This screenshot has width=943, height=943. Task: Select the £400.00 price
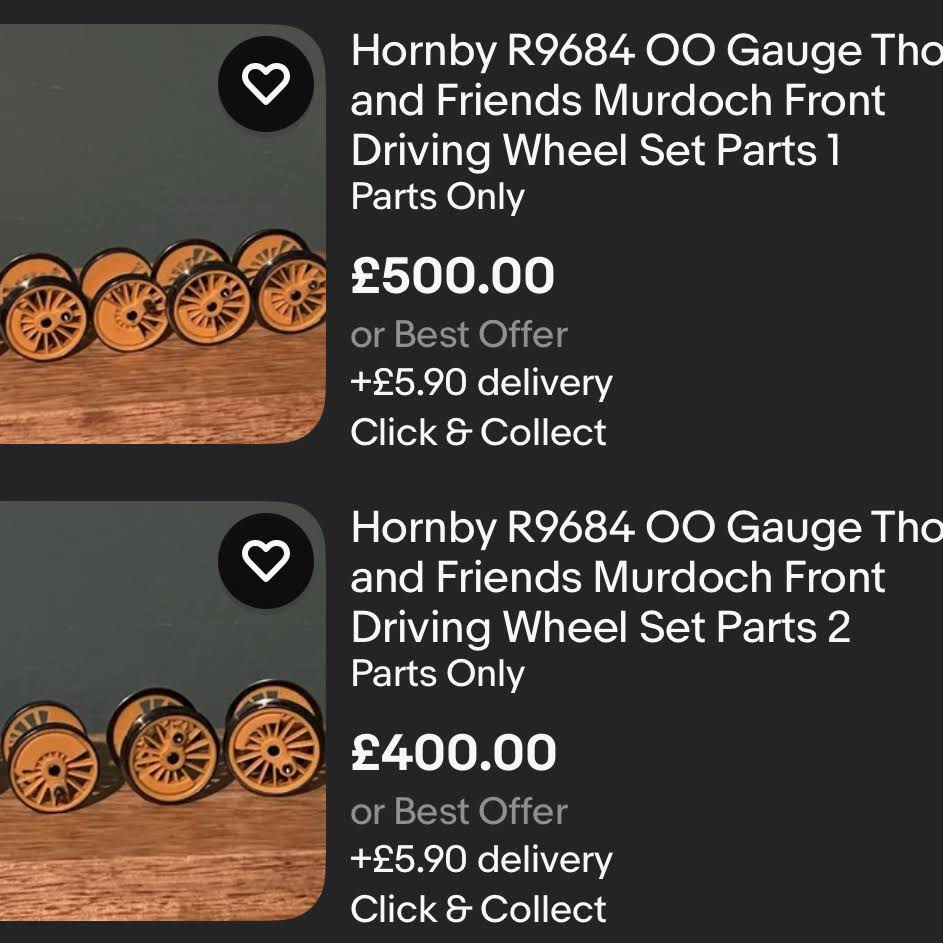click(453, 752)
